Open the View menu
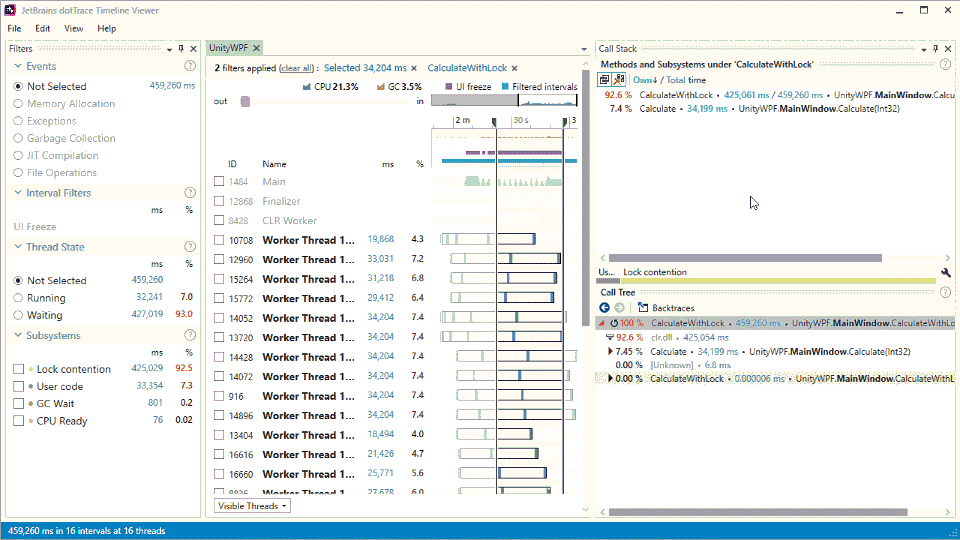 click(x=74, y=29)
